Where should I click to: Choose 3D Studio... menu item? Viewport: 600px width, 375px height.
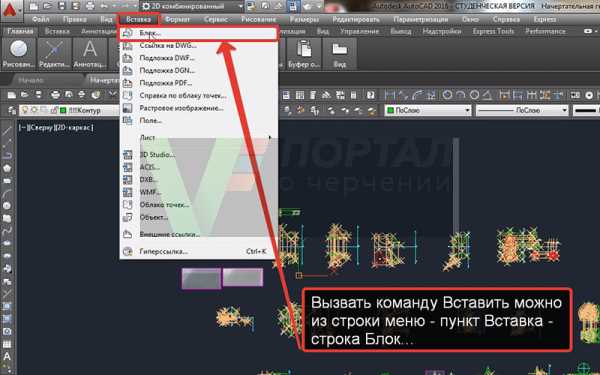pos(198,155)
